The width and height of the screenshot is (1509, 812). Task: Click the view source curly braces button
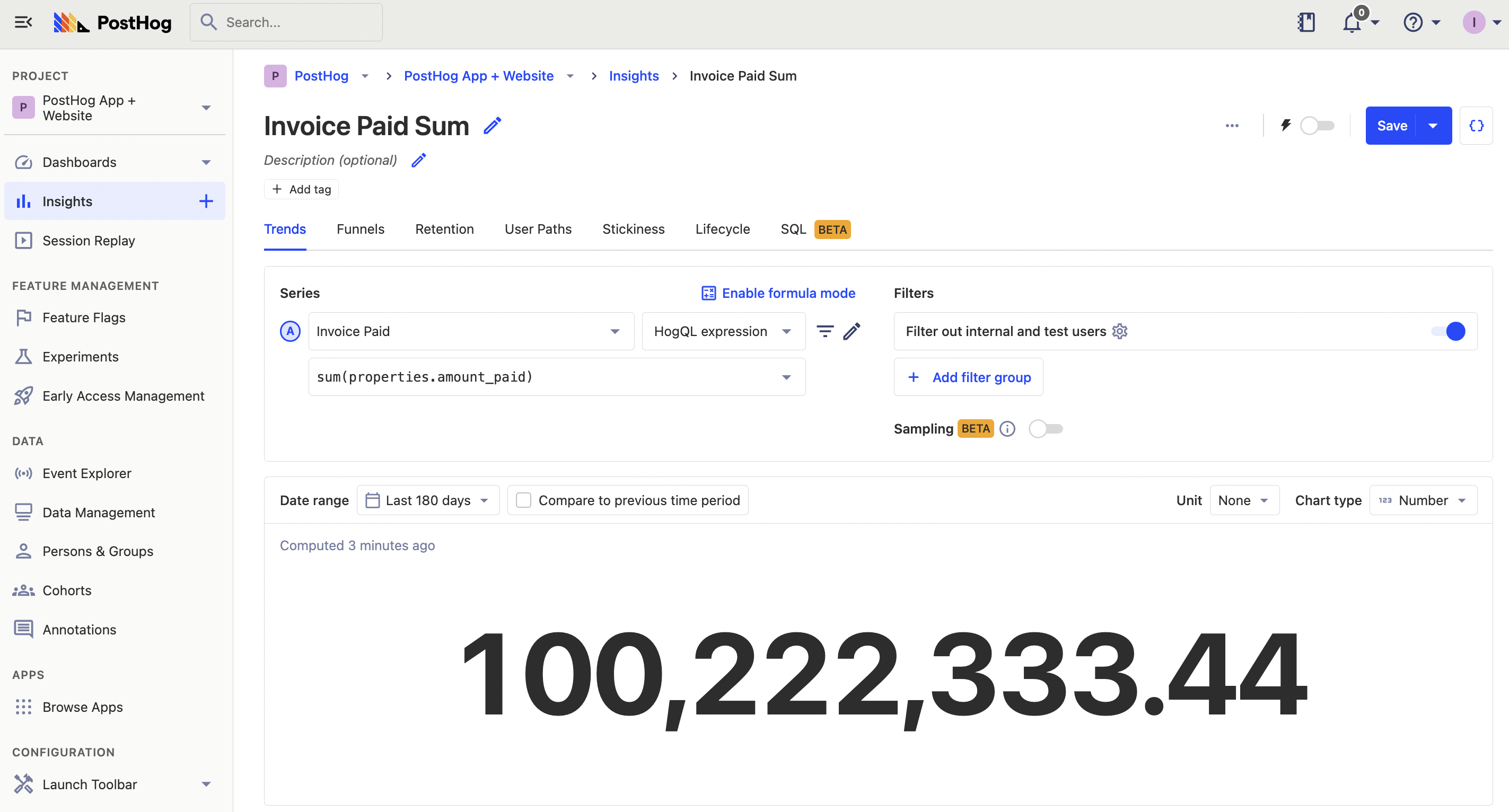(x=1476, y=126)
